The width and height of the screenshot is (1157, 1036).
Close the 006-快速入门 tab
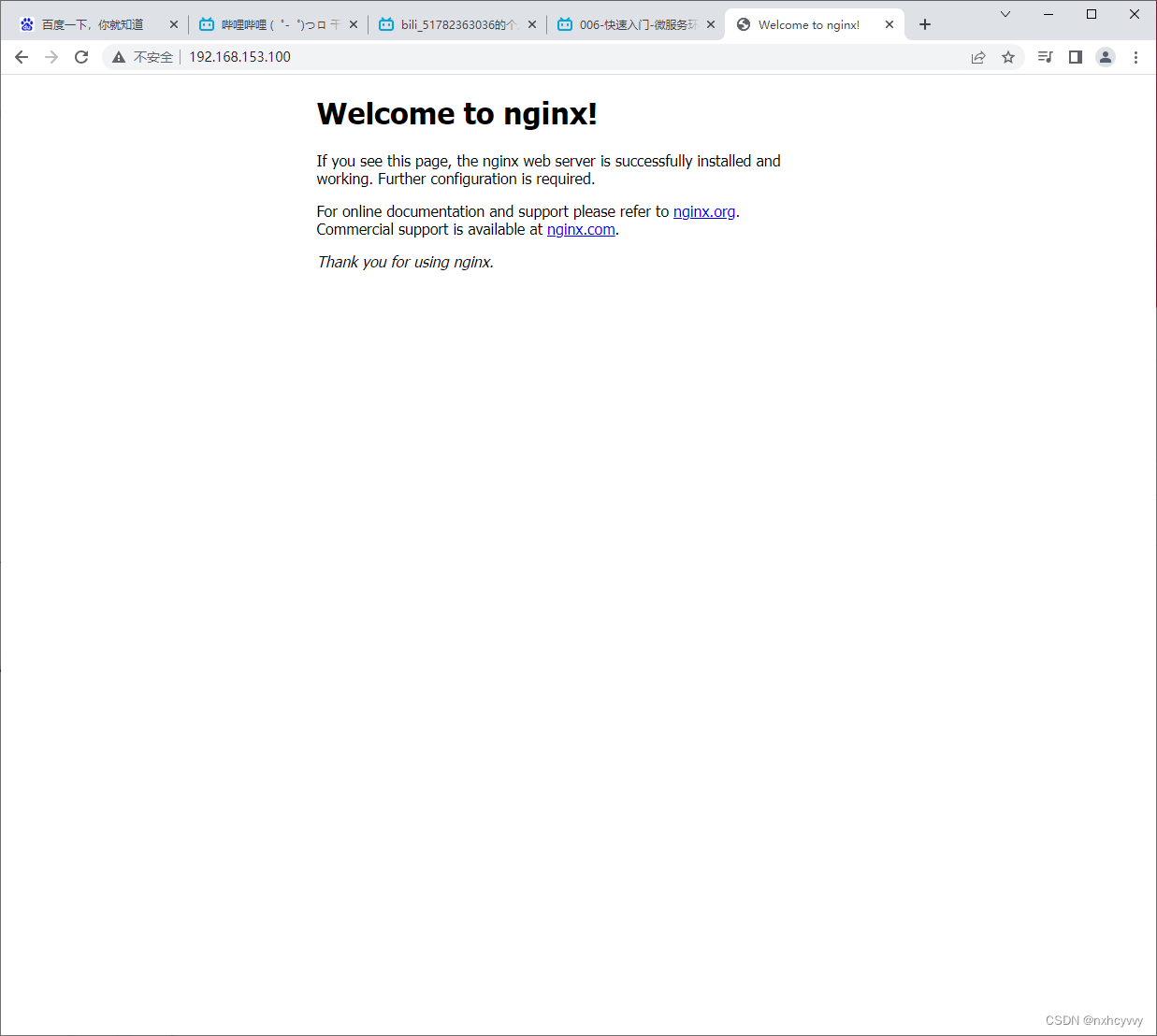(x=711, y=24)
